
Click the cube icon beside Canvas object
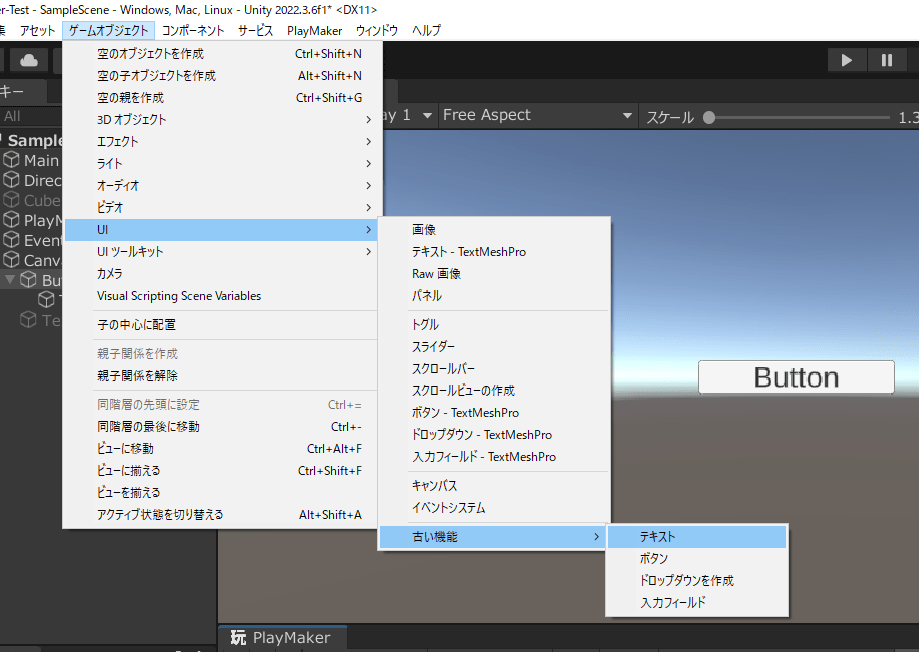[12, 260]
